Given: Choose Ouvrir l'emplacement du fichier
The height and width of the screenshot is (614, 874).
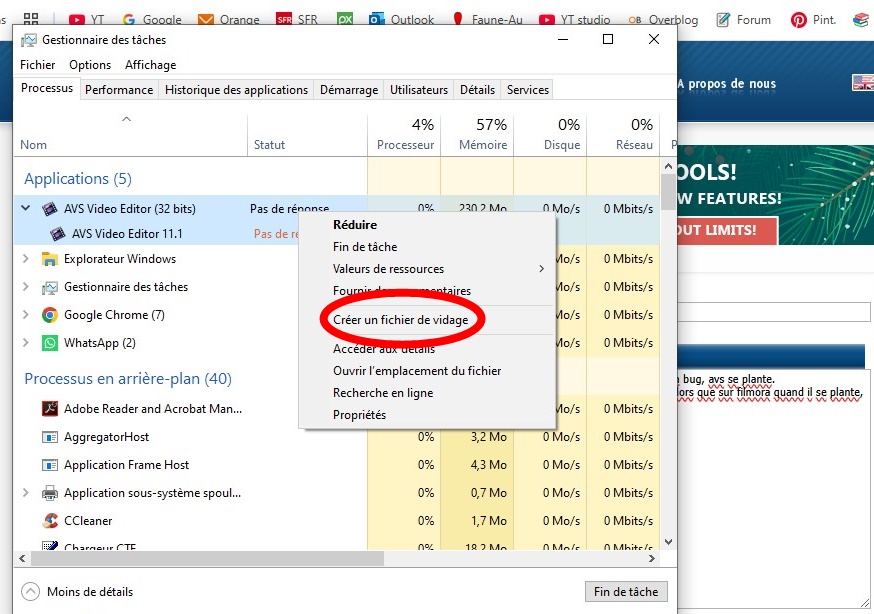Looking at the screenshot, I should pos(428,371).
